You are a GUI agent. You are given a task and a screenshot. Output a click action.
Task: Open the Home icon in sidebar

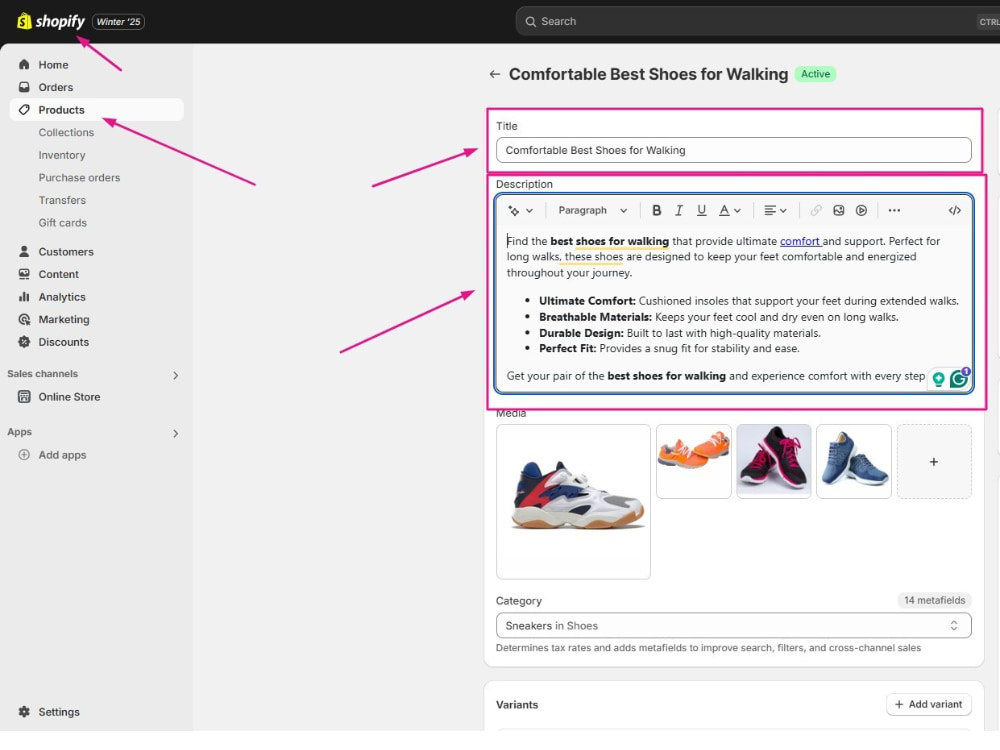(24, 64)
